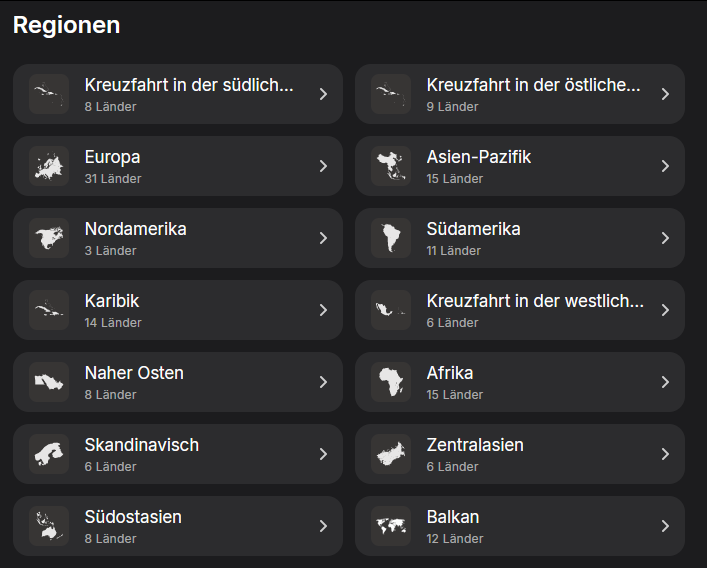Viewport: 707px width, 568px height.
Task: Click the Südostasien map icon
Action: (49, 526)
